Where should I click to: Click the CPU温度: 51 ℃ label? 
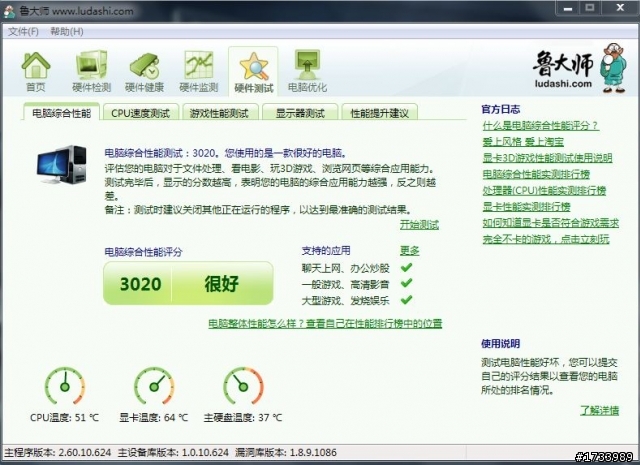[x=64, y=418]
